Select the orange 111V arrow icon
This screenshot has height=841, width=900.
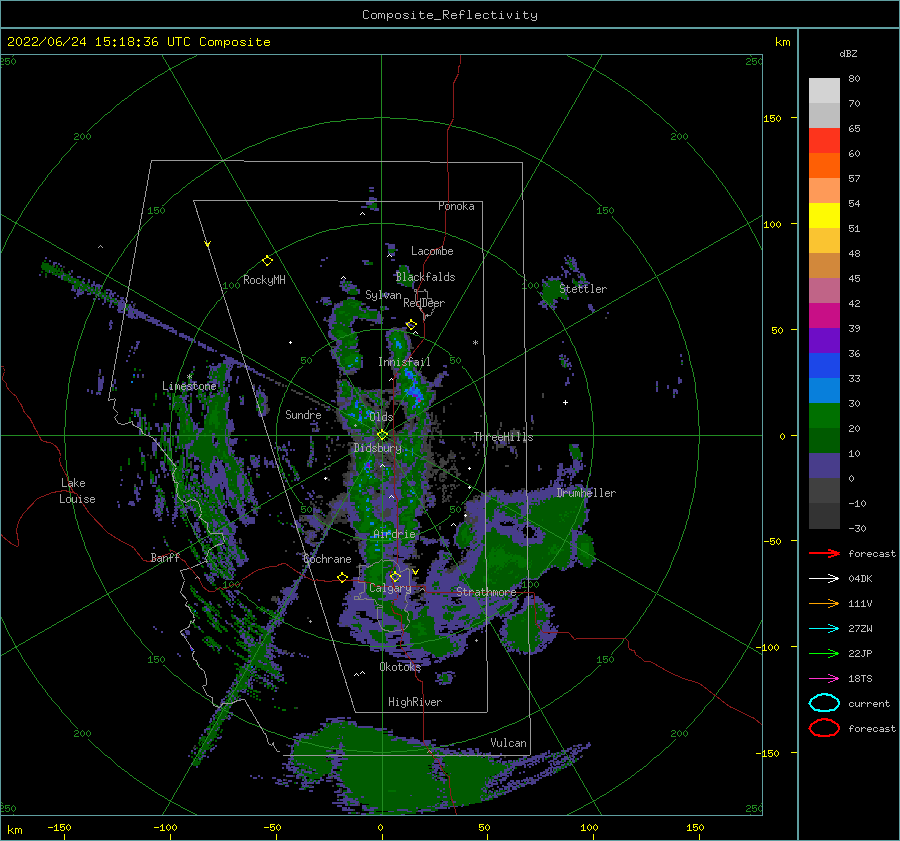coord(824,603)
